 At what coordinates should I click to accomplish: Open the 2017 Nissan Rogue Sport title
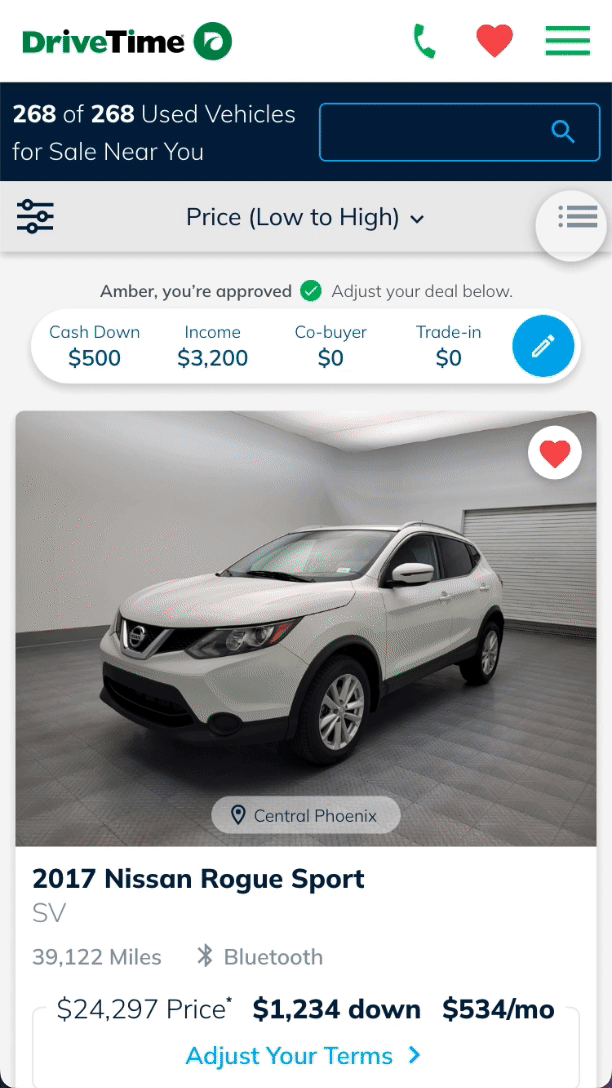click(198, 879)
